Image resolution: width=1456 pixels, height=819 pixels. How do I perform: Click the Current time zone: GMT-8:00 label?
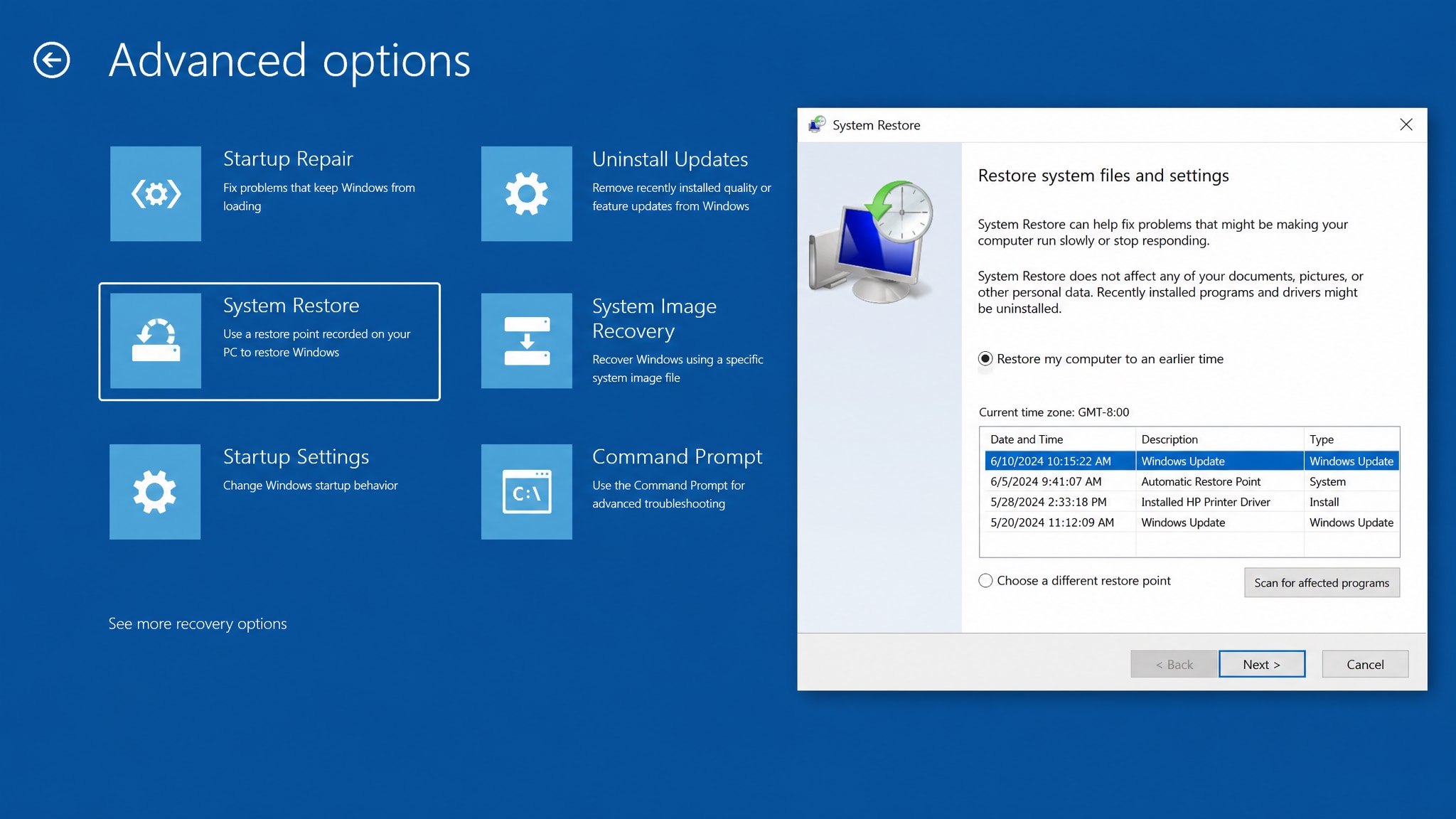click(1054, 412)
